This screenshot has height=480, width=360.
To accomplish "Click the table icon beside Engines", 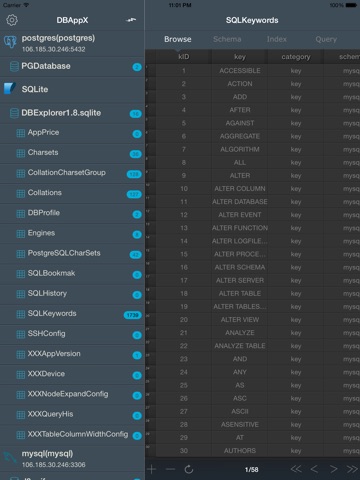I will click(21, 234).
